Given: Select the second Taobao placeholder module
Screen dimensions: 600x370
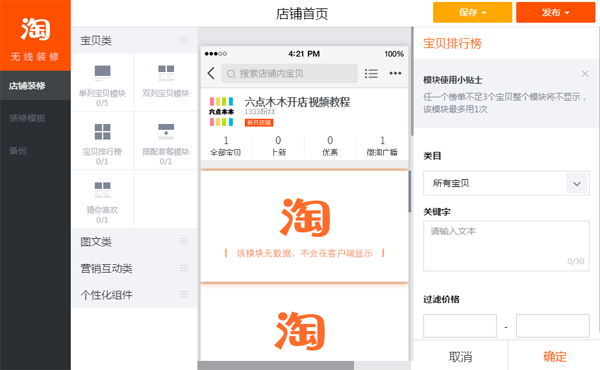Looking at the screenshot, I should [304, 323].
